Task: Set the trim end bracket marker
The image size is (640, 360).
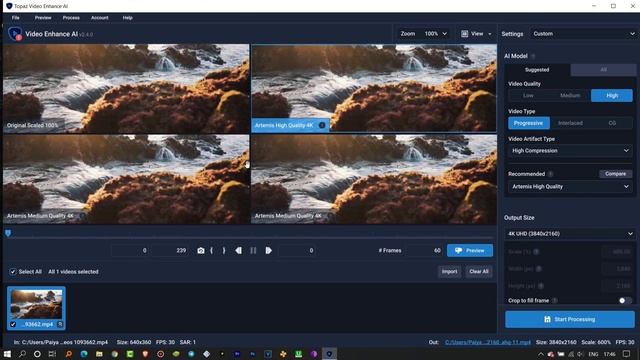Action: [224, 251]
